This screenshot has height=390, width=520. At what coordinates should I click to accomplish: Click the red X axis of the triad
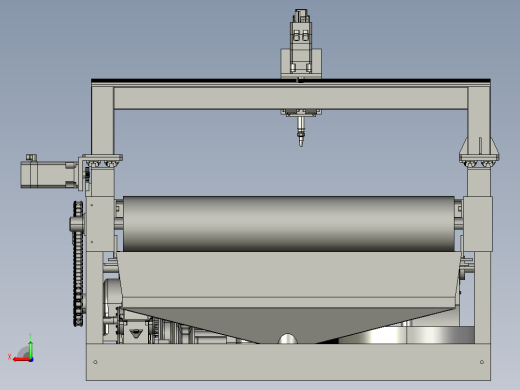tap(21, 359)
